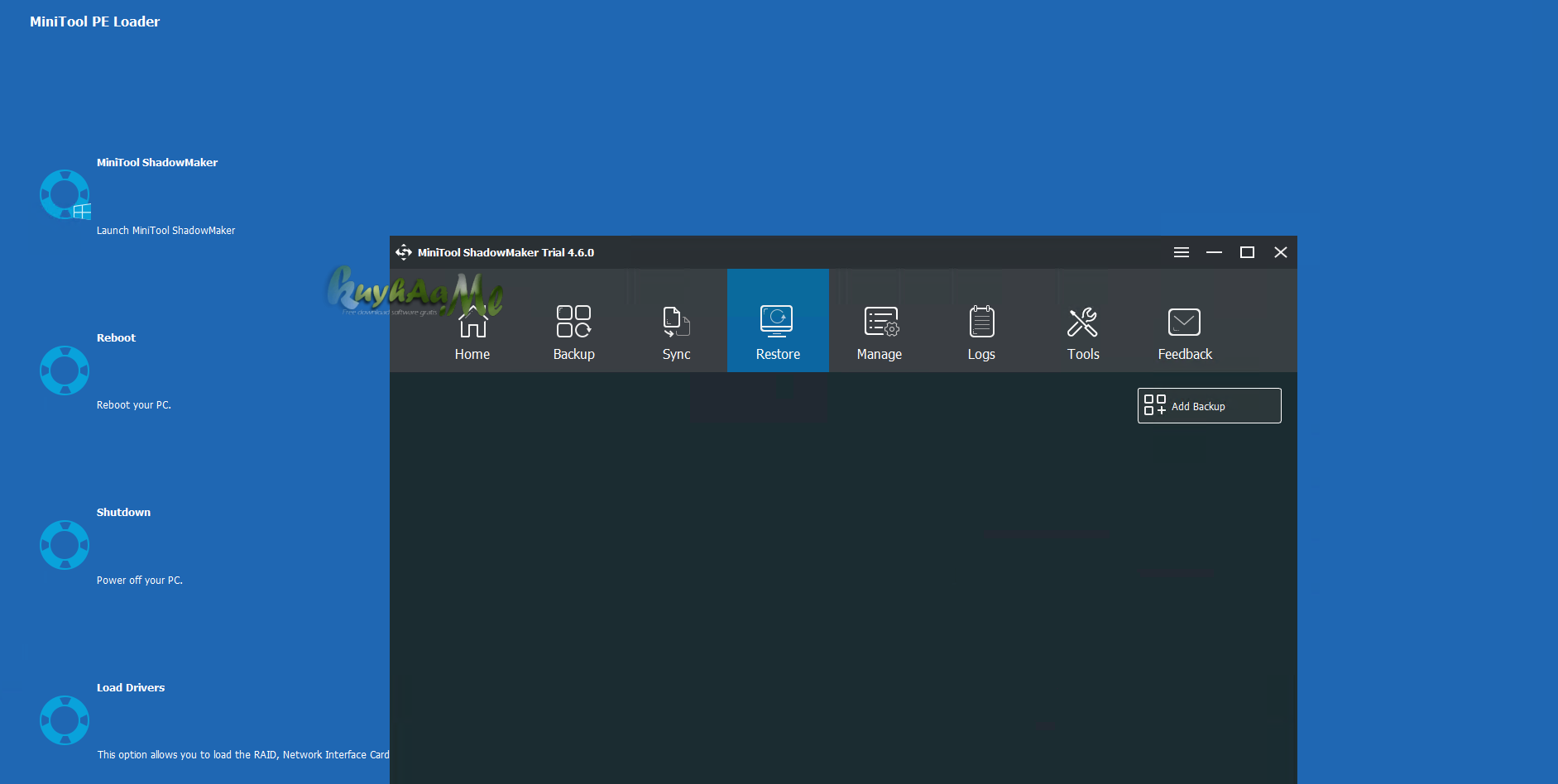Minimize the ShadowMaker window
This screenshot has width=1558, height=784.
pyautogui.click(x=1214, y=252)
